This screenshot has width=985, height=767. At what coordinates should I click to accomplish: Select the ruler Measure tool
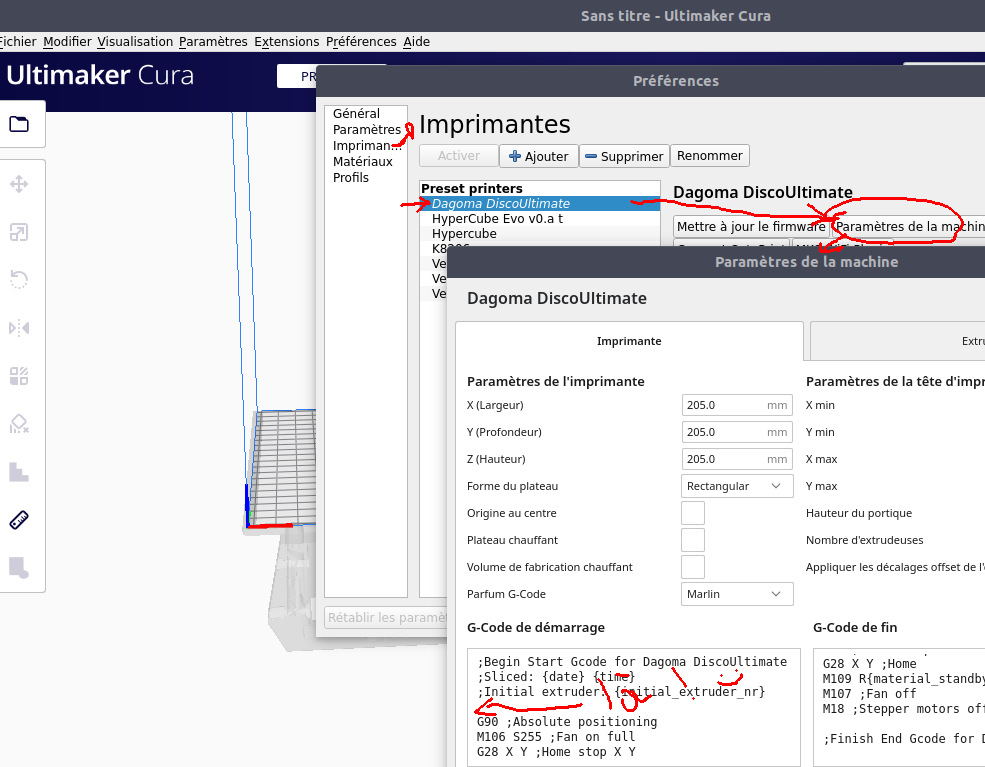19,520
